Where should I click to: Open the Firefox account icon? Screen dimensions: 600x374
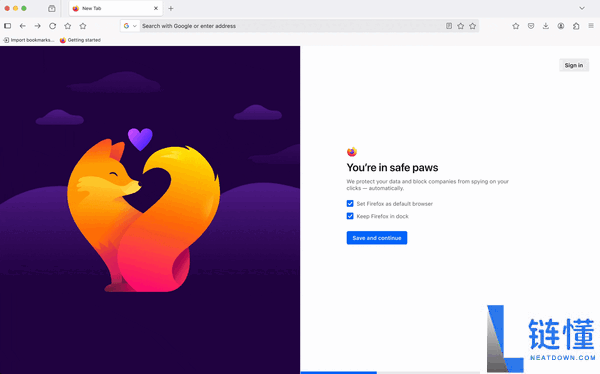(561, 26)
